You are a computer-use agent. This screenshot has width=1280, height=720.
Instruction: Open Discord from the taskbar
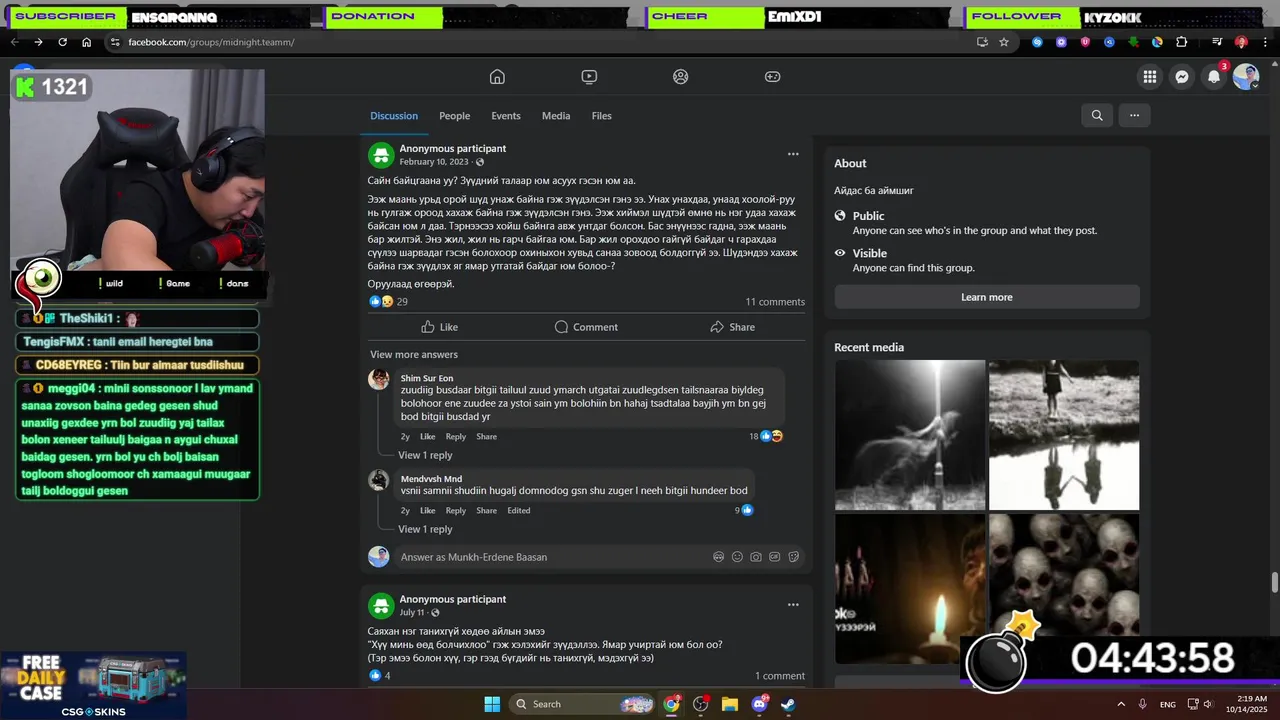[x=760, y=704]
